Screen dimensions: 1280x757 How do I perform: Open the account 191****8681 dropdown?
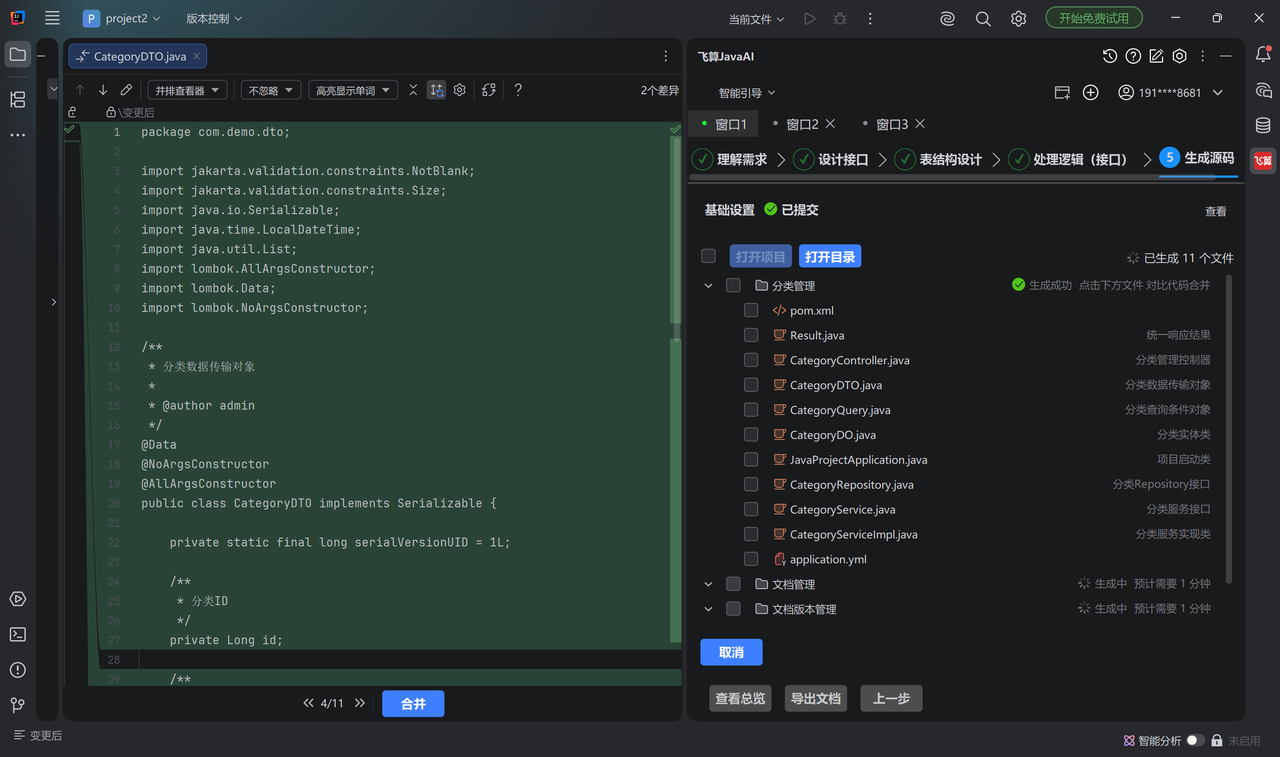pos(1171,92)
